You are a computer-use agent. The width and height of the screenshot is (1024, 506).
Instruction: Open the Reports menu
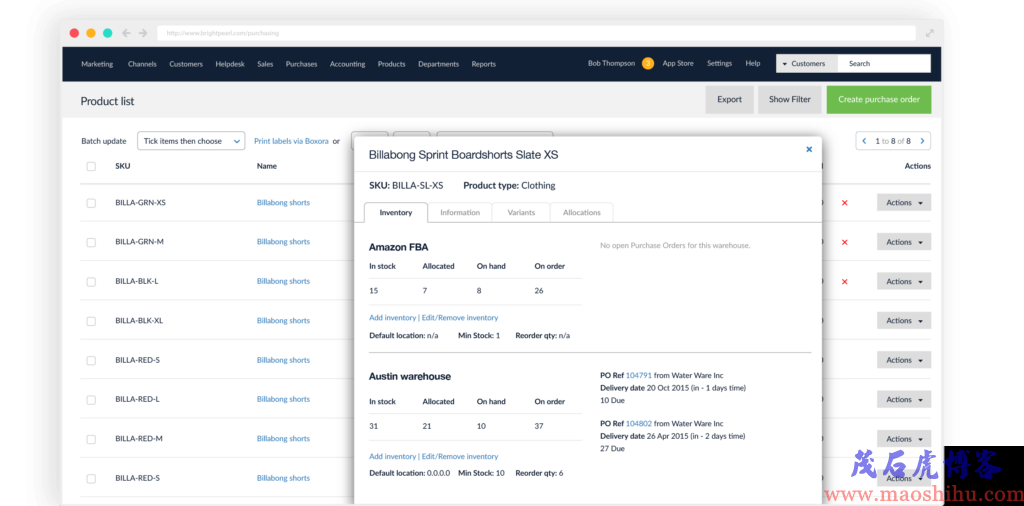click(x=483, y=64)
